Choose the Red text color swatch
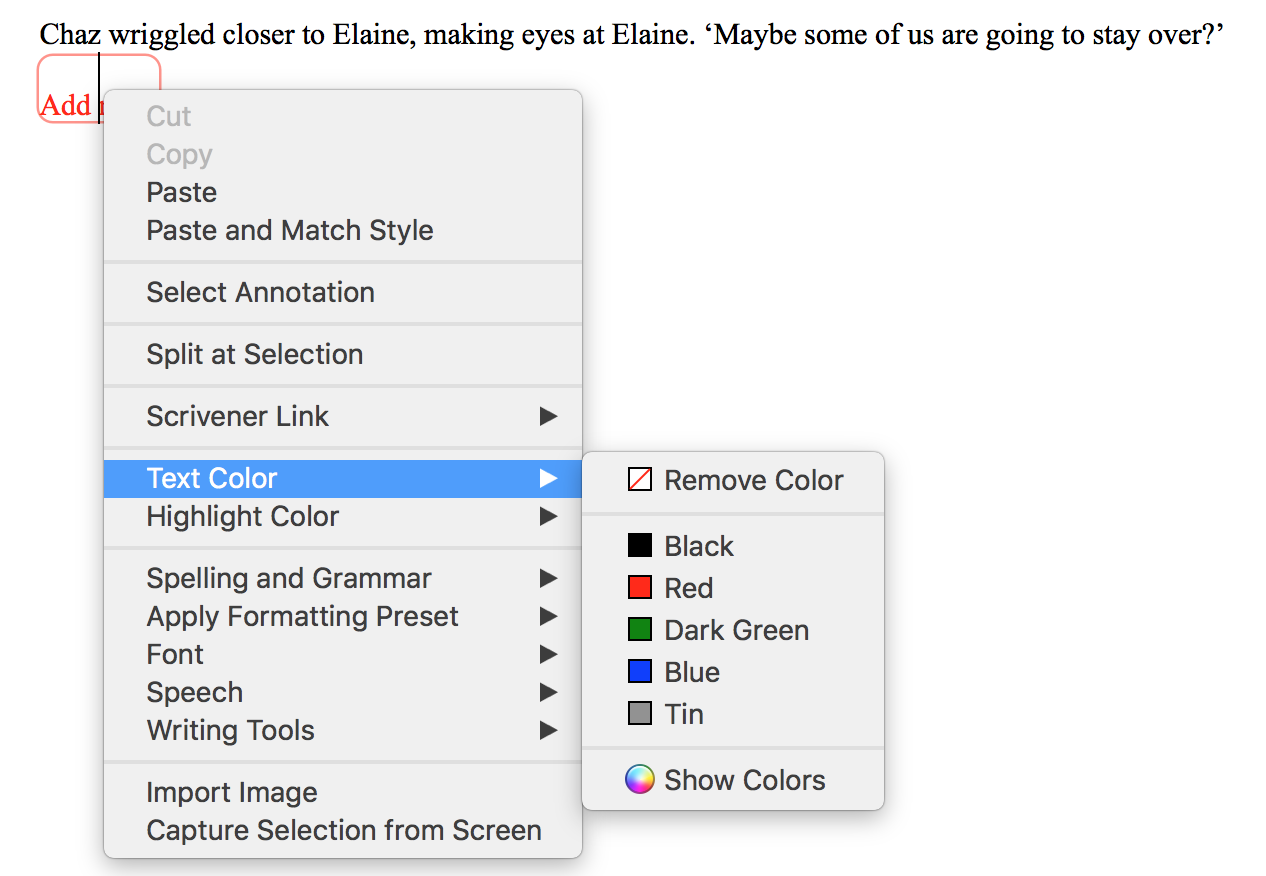The image size is (1266, 876). [640, 588]
